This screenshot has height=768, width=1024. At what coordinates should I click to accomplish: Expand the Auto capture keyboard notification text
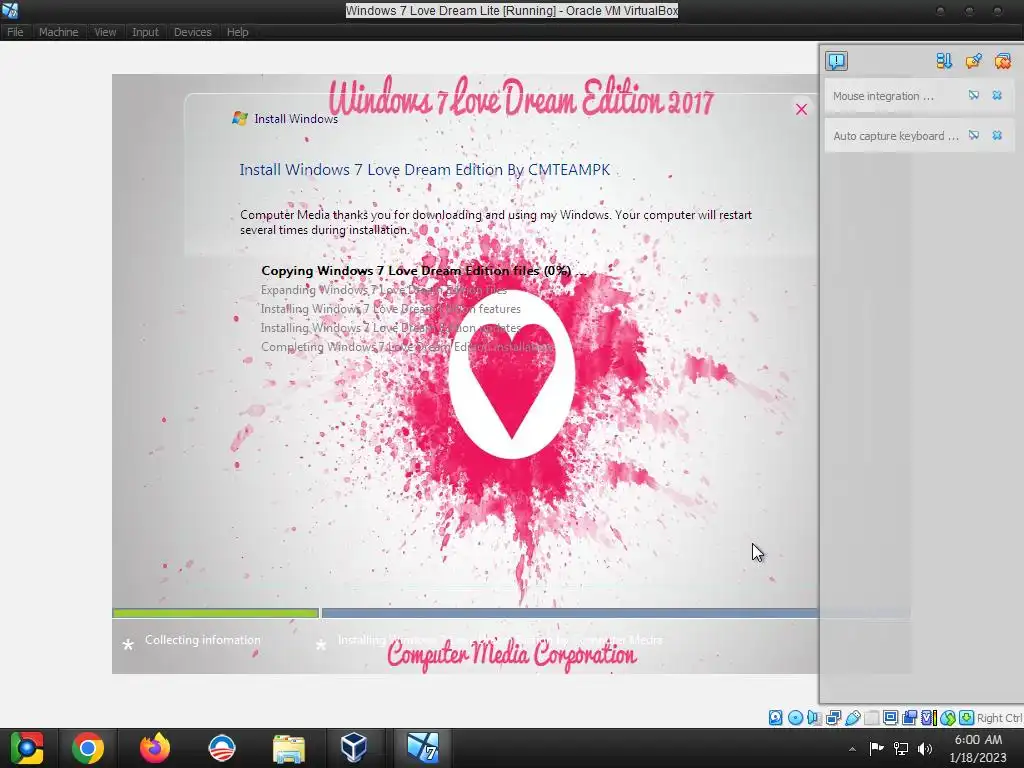click(x=896, y=136)
